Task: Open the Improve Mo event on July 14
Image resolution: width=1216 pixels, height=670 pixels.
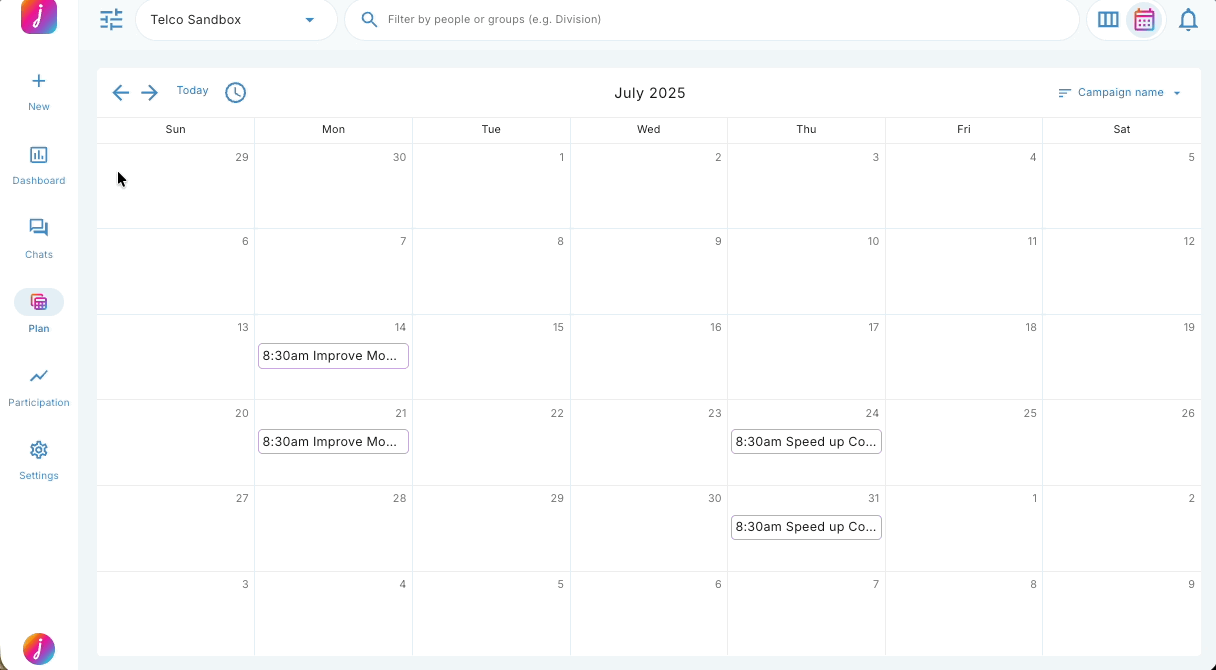Action: coord(333,355)
